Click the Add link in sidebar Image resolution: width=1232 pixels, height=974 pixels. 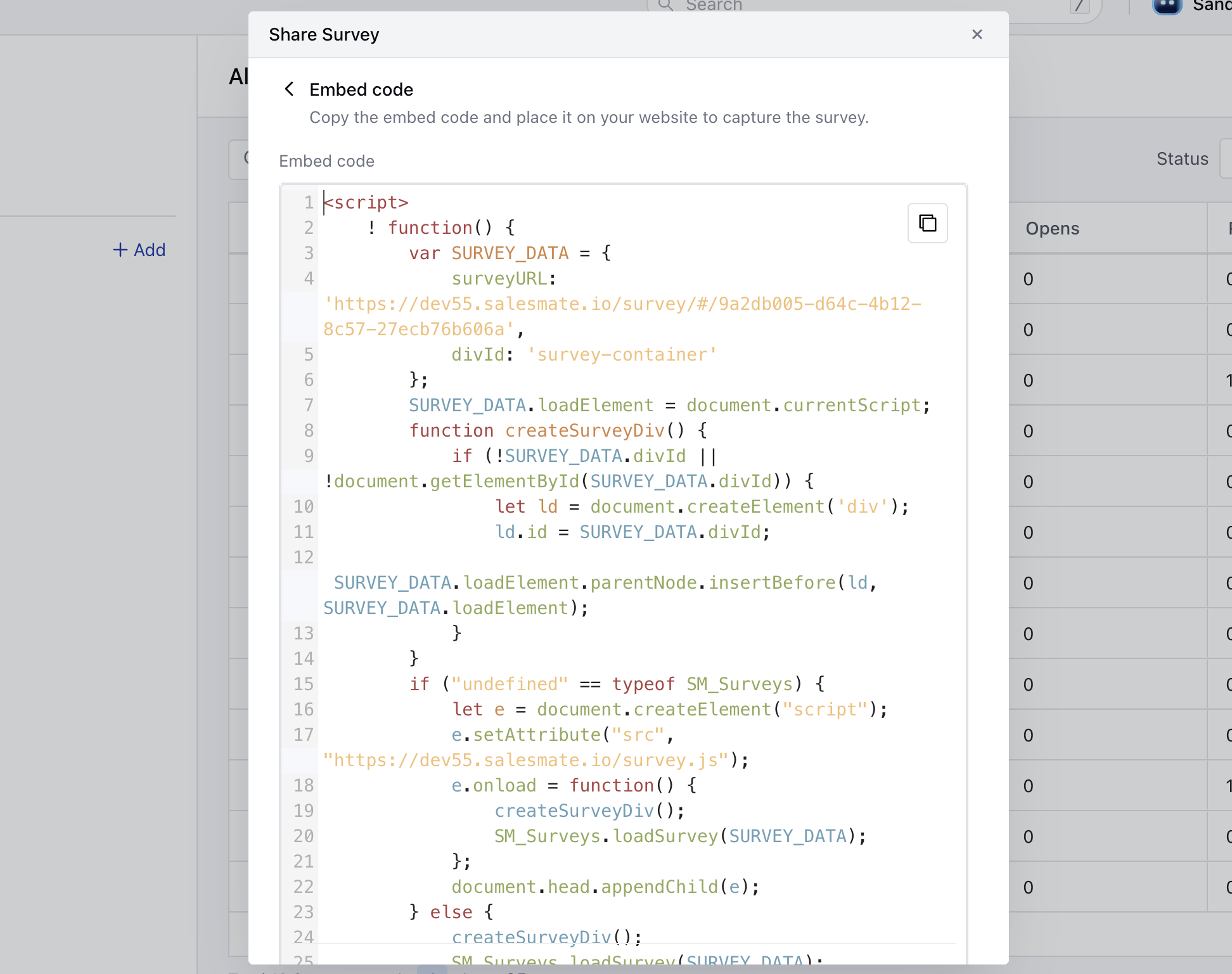pos(139,250)
